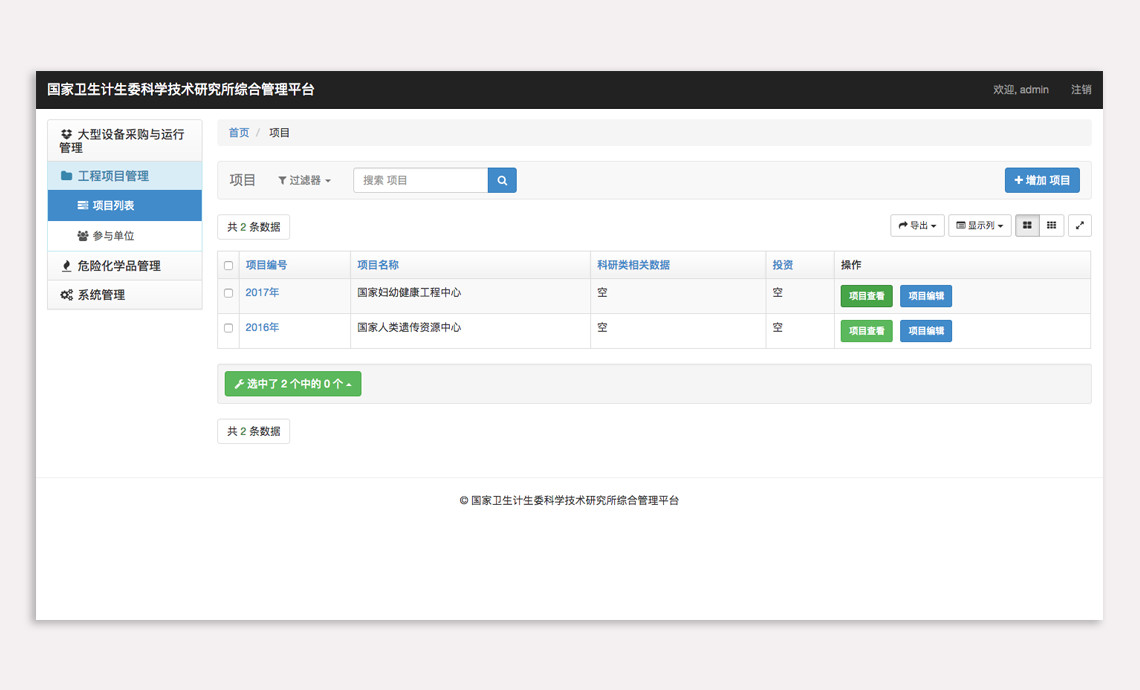
Task: Select 项目列表 in the sidebar
Action: coord(113,206)
